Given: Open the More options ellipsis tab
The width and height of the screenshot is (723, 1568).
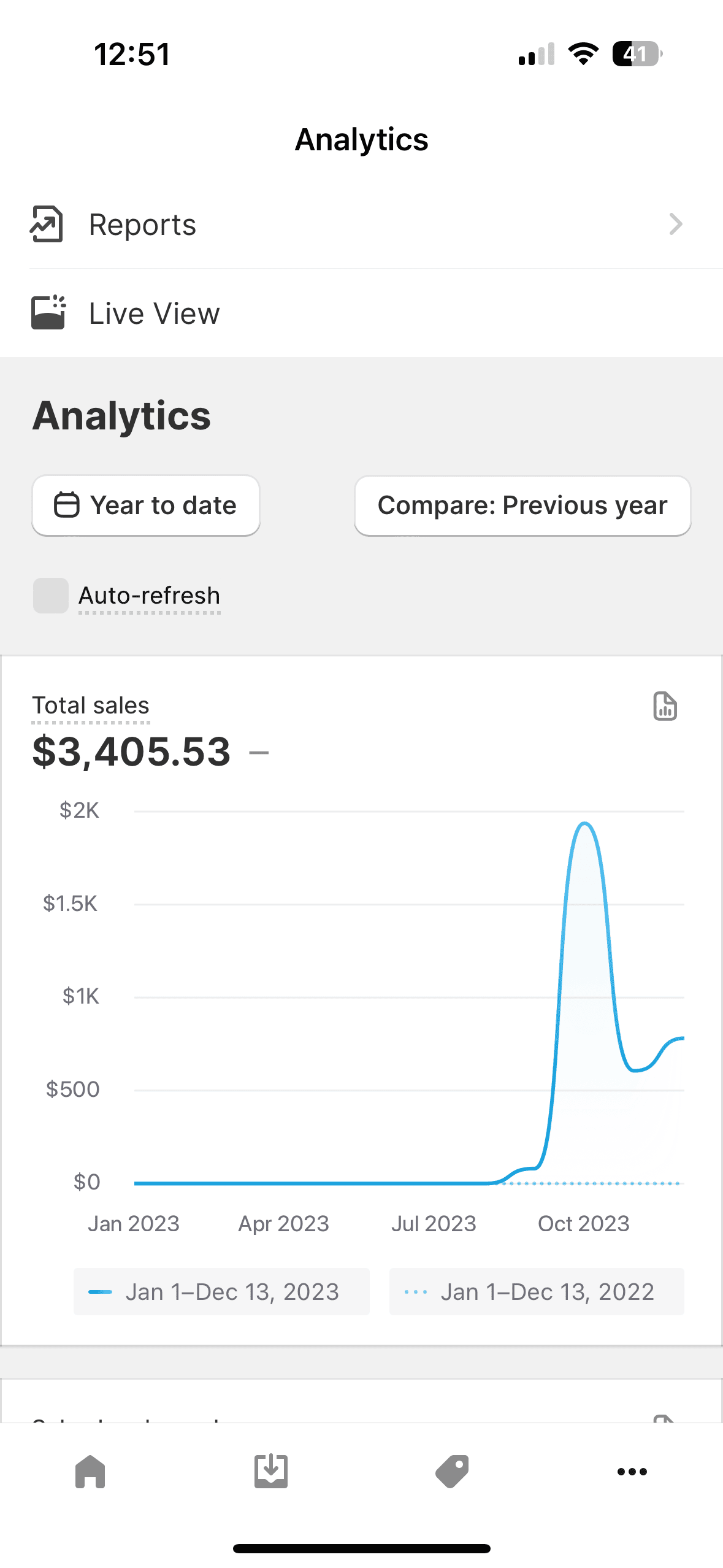Looking at the screenshot, I should tap(632, 1471).
